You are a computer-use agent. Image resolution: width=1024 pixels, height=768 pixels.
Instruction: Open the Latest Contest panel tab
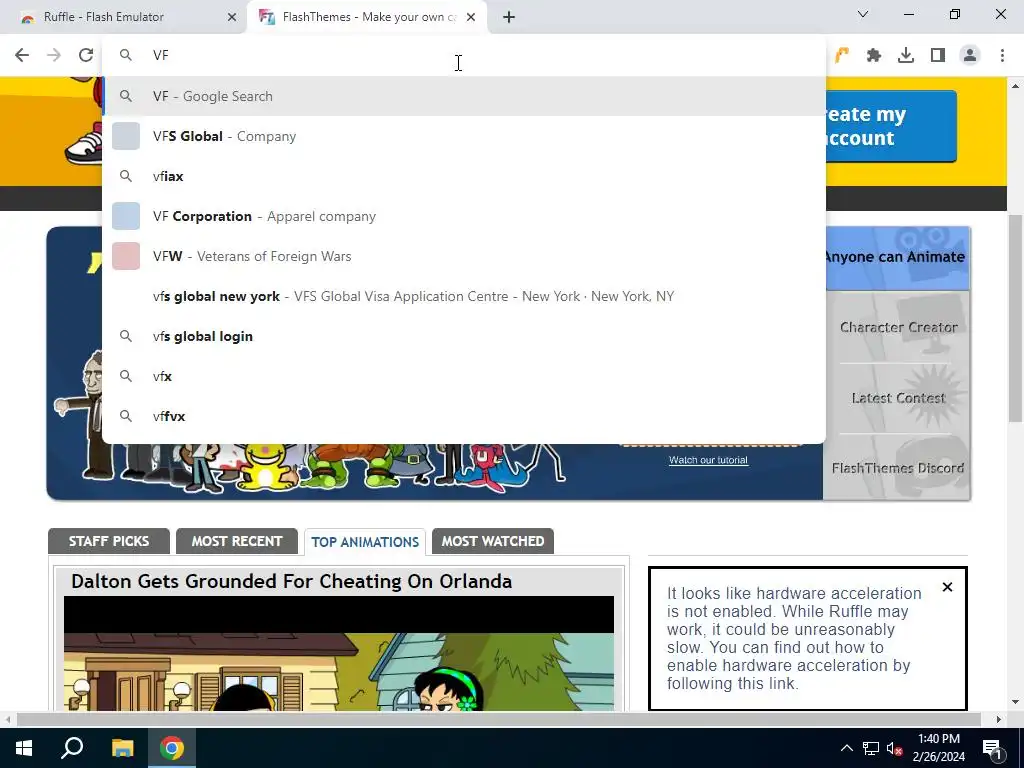[x=898, y=398]
